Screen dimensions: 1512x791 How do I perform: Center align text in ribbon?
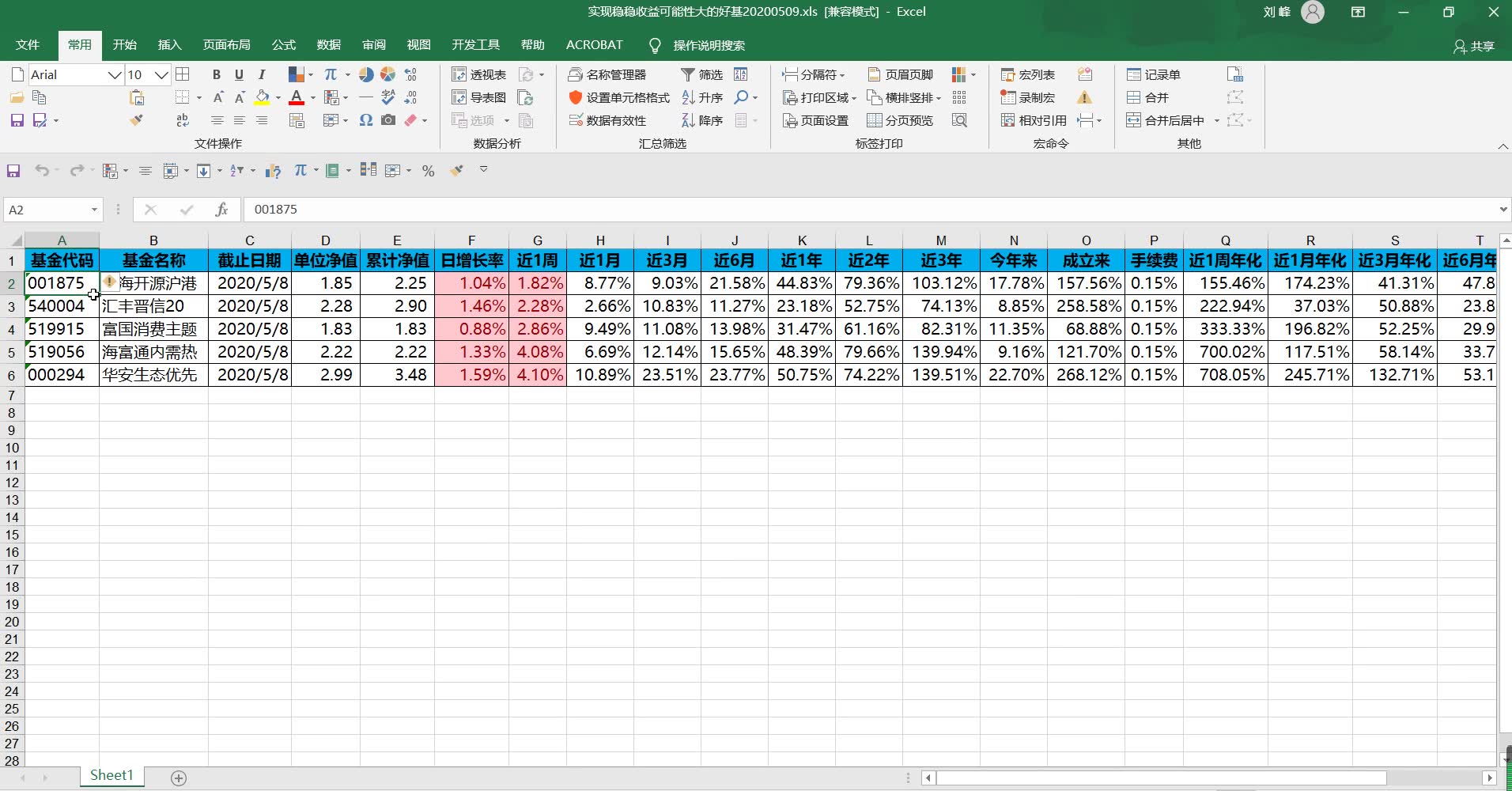(240, 120)
